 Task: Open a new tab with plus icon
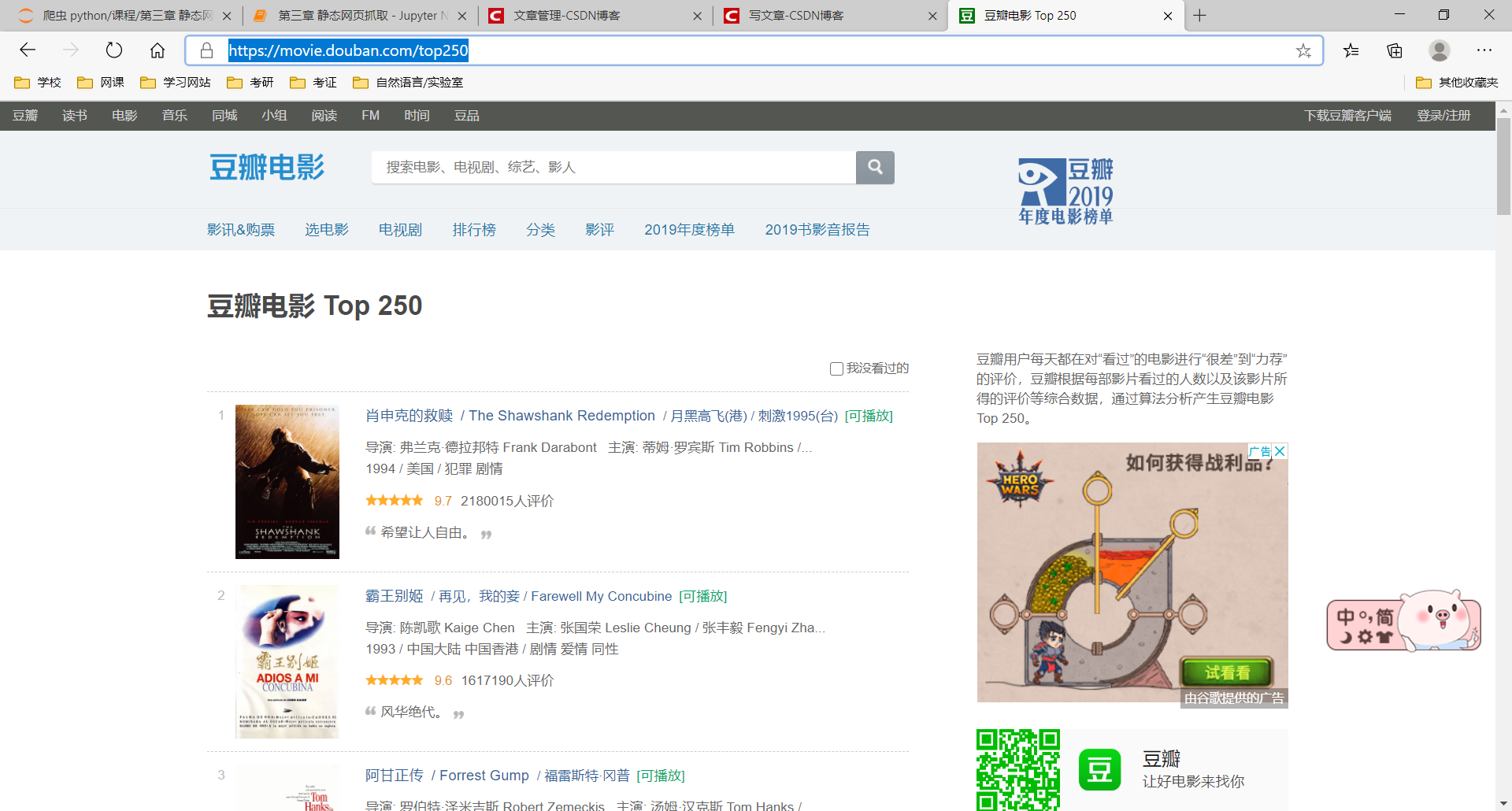click(1199, 15)
